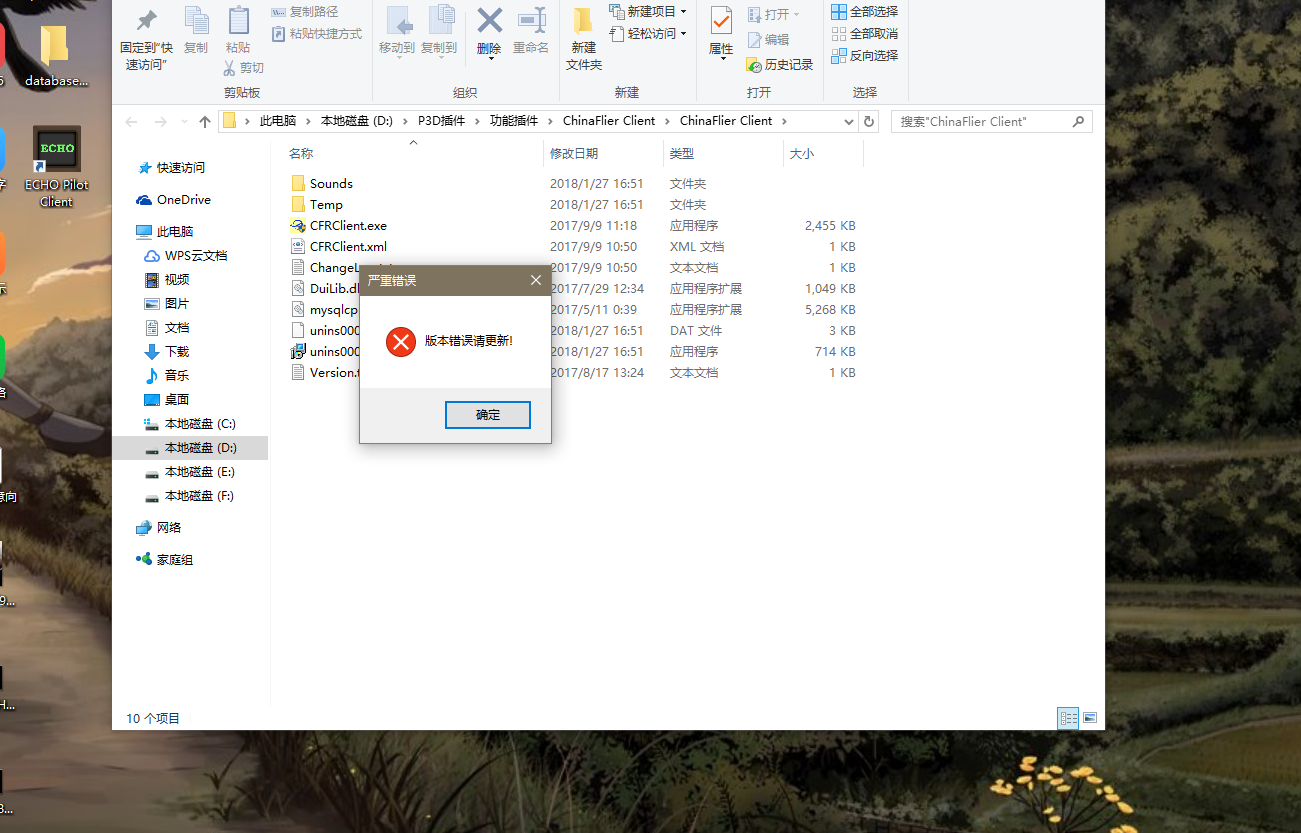Select 视频 in the navigation pane
1301x833 pixels.
pyautogui.click(x=177, y=280)
